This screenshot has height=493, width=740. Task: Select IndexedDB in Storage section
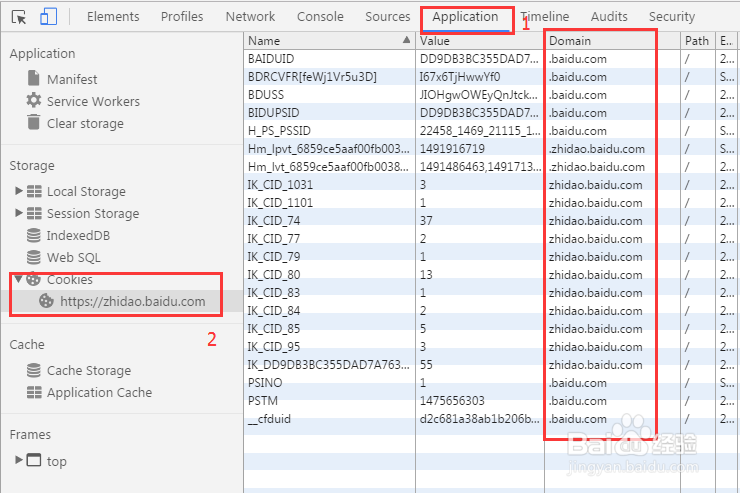(x=78, y=235)
